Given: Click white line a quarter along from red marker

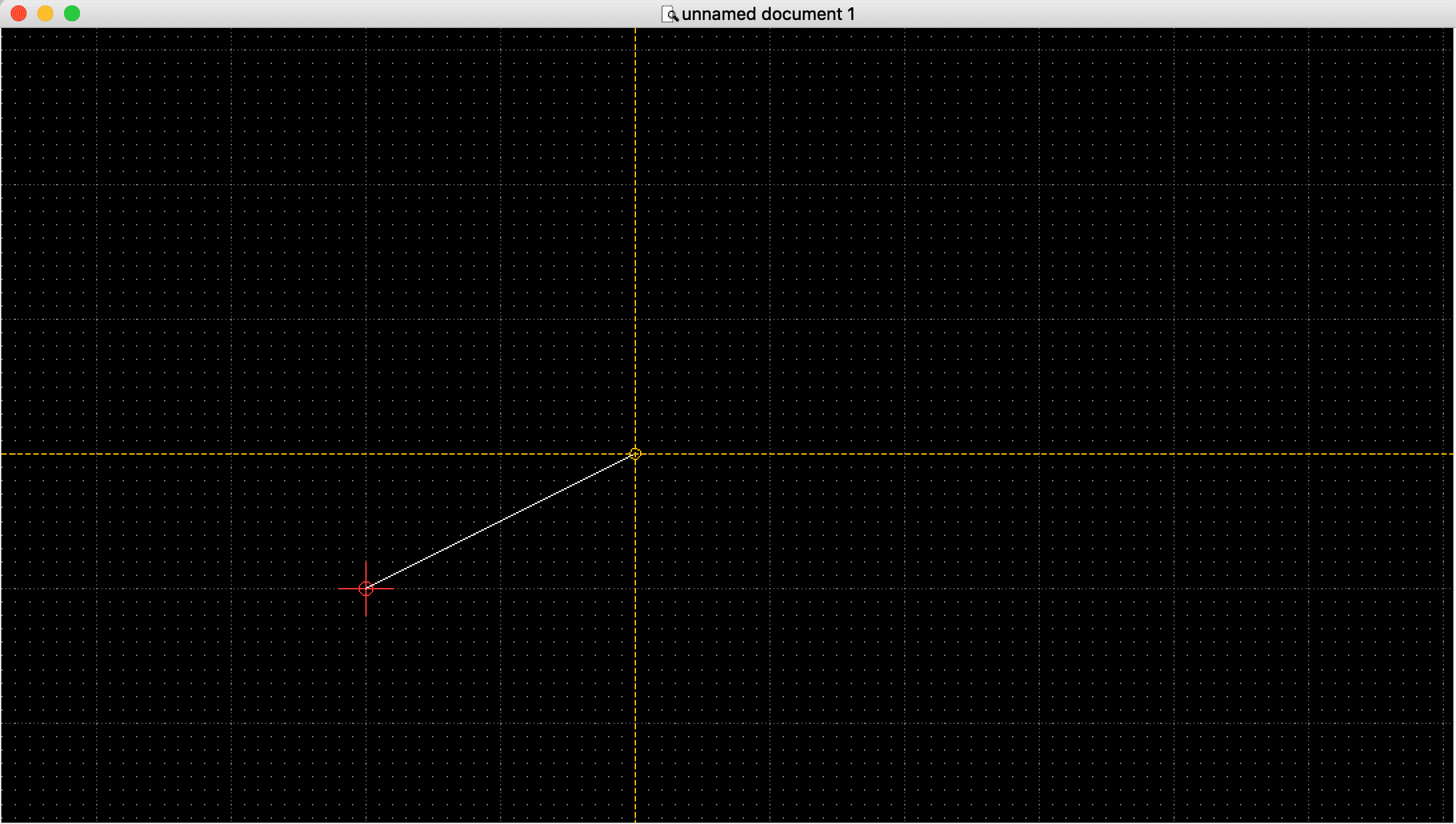Looking at the screenshot, I should (x=433, y=555).
